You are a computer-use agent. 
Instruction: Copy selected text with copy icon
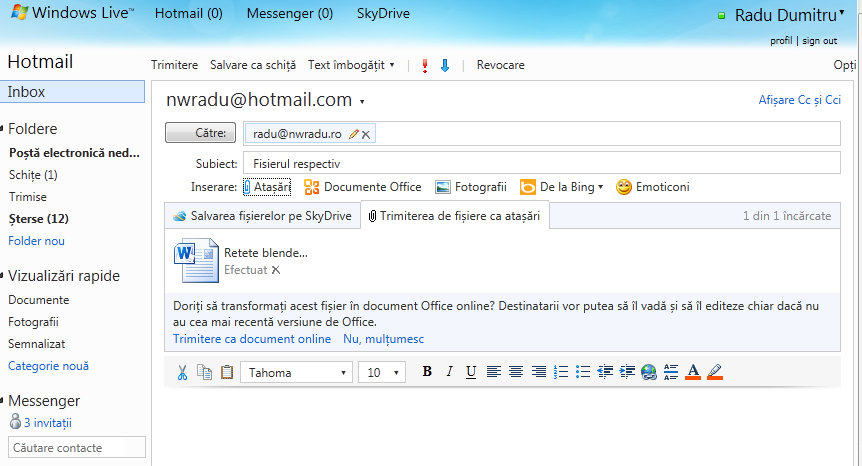205,372
